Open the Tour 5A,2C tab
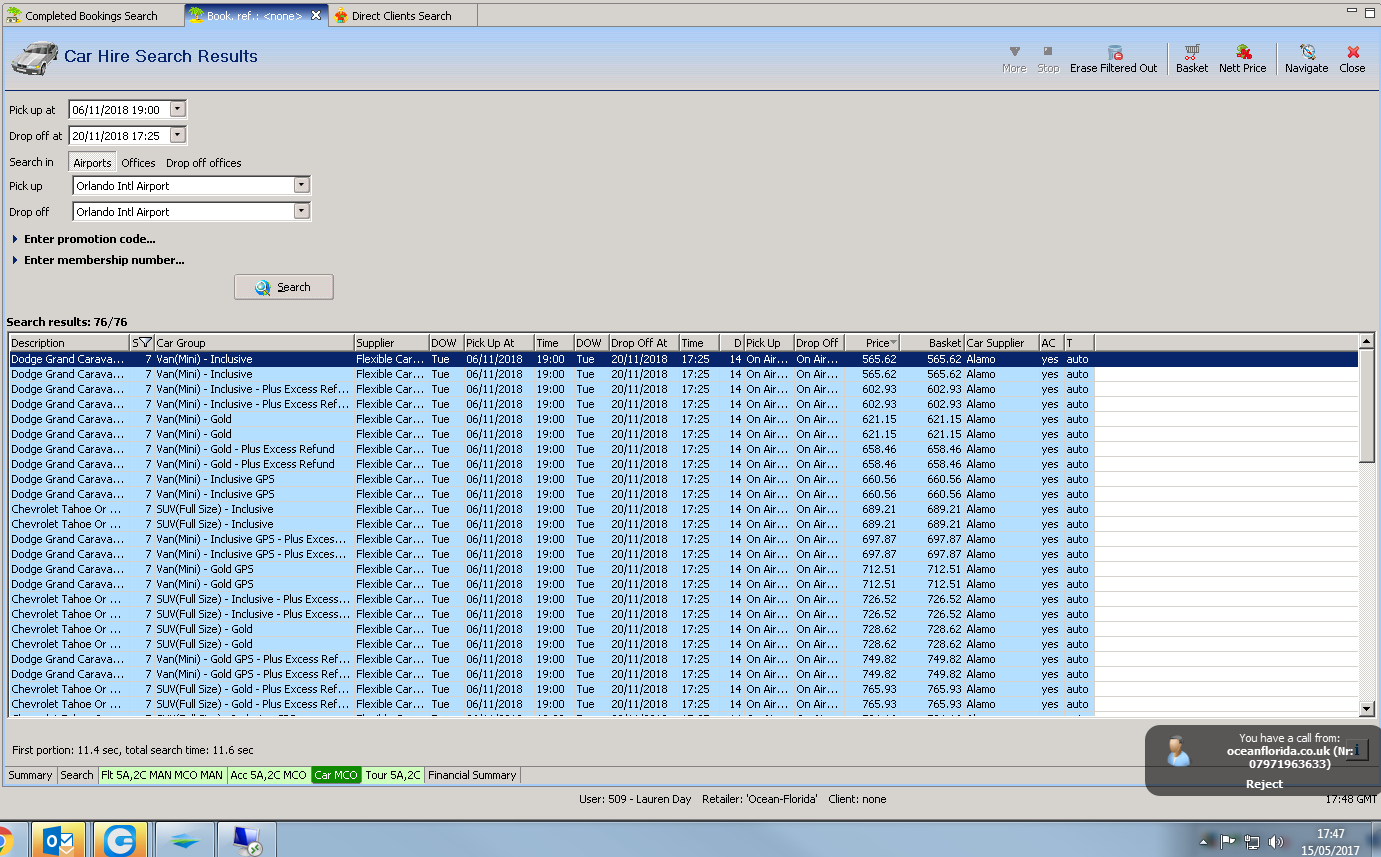 (x=393, y=775)
